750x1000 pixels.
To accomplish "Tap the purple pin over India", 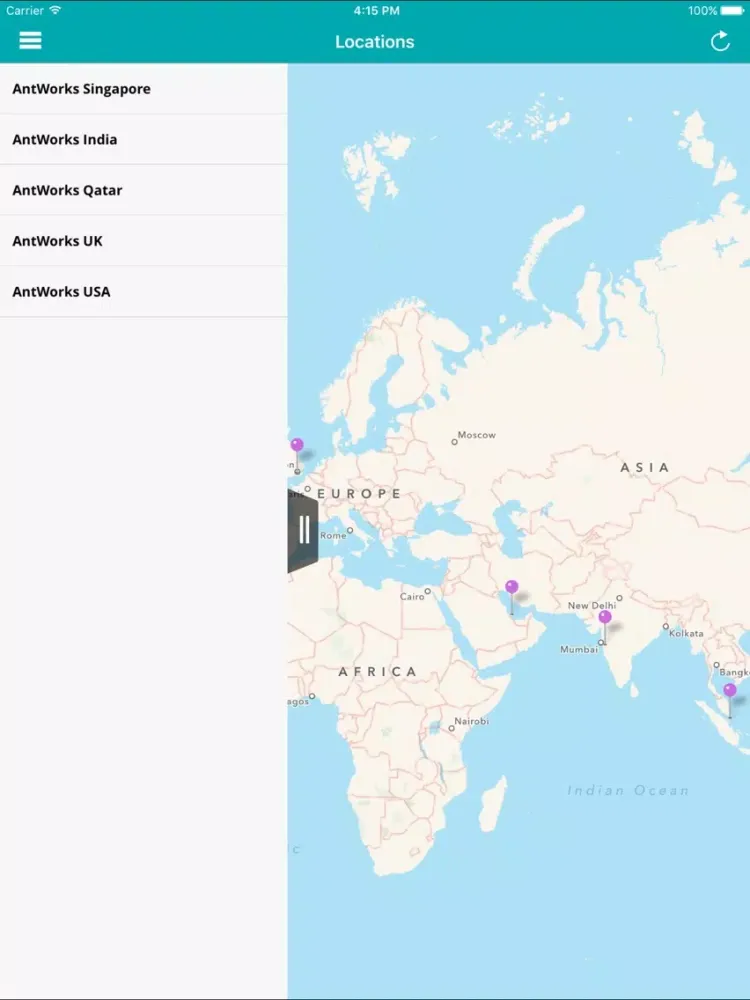I will coord(605,617).
